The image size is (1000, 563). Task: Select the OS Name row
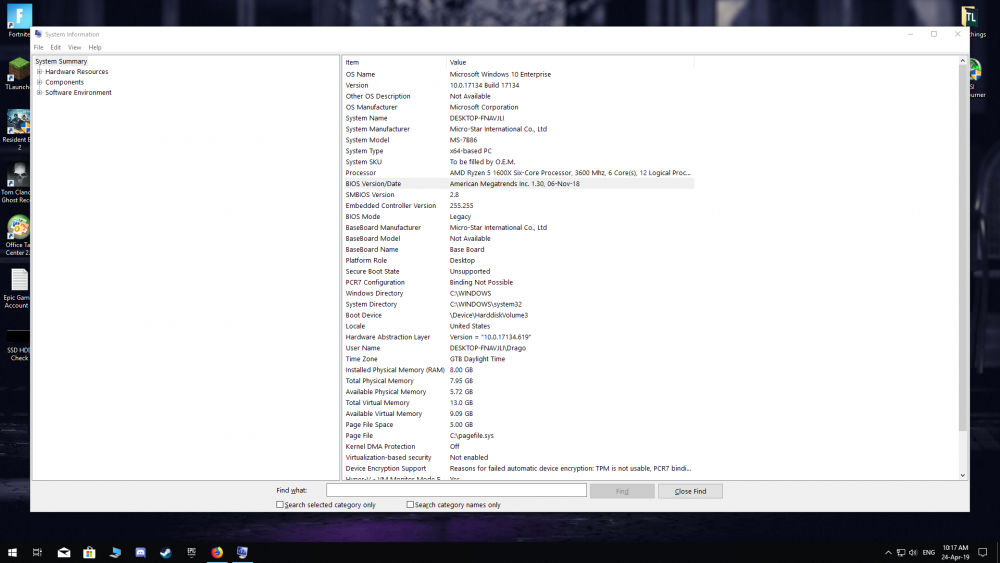click(518, 74)
